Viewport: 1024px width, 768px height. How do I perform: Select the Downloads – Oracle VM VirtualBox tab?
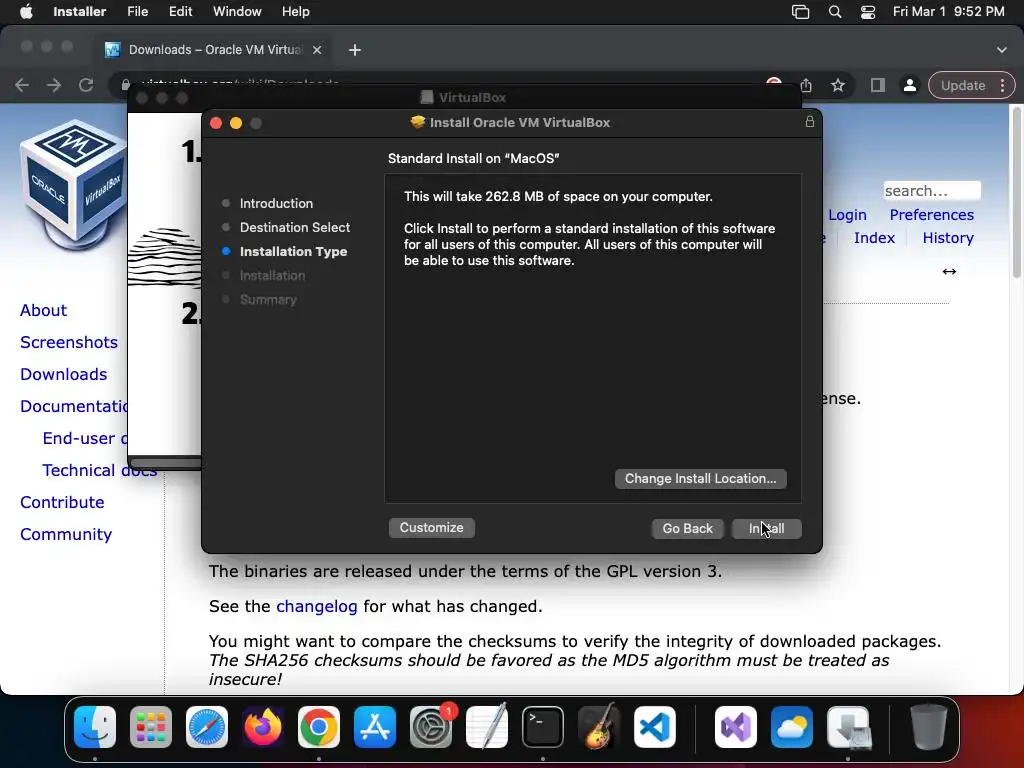coord(214,50)
